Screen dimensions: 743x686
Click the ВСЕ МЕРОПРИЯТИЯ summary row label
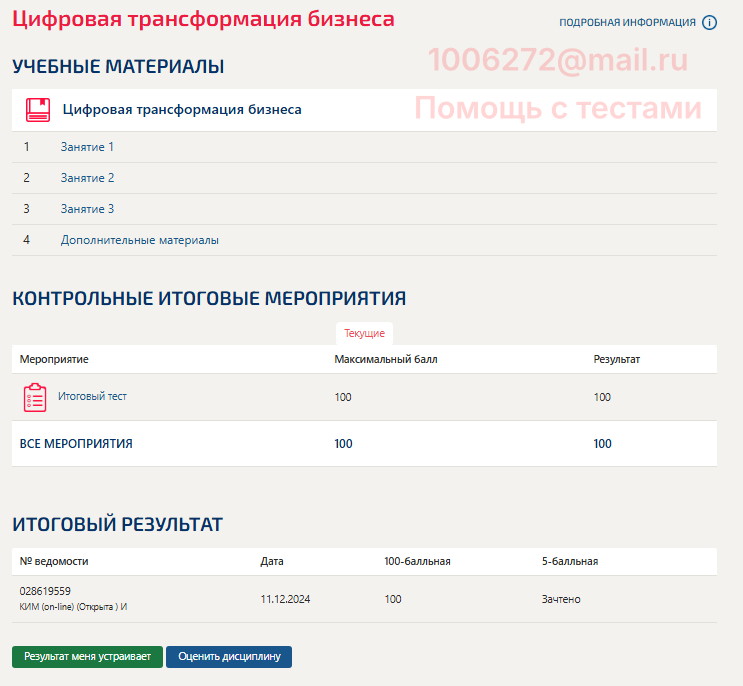76,444
